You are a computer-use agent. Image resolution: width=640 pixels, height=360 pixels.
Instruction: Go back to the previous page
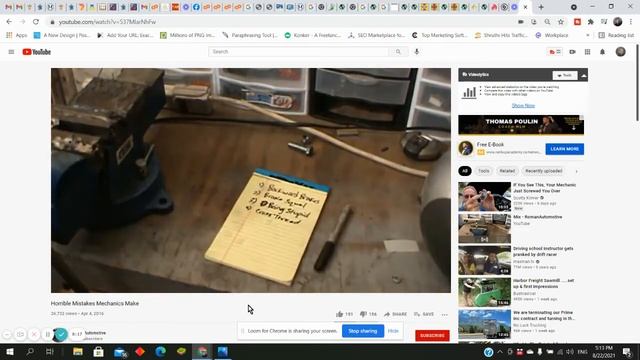pyautogui.click(x=9, y=22)
